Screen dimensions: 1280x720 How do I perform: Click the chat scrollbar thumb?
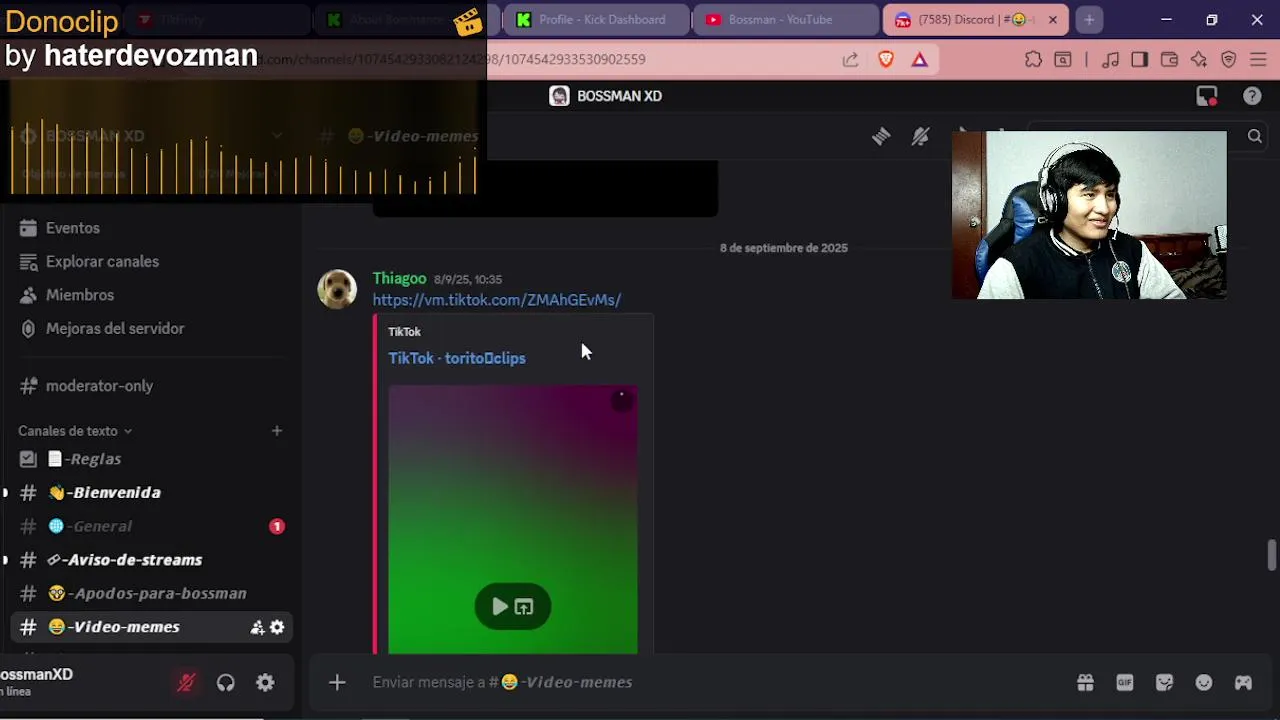tap(1271, 555)
